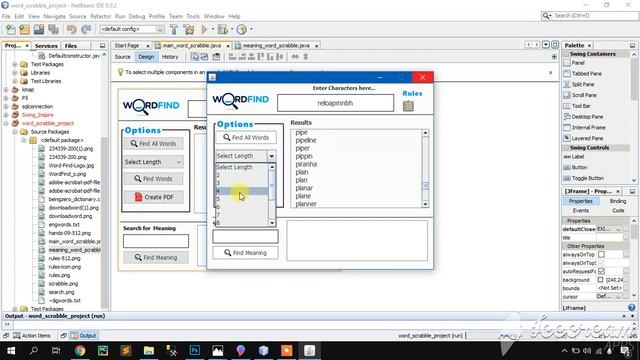Click the New Project toolbar icon
This screenshot has width=640, height=360.
24,29
